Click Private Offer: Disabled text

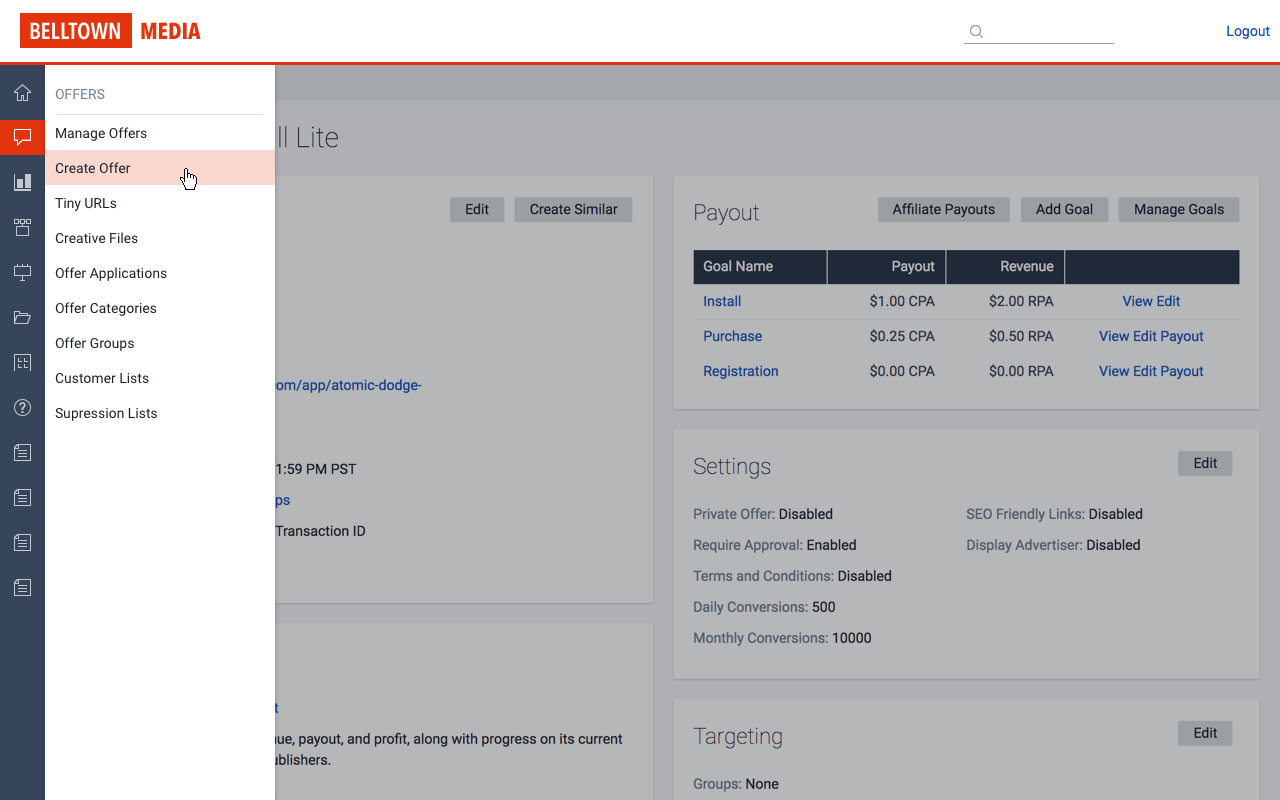tap(763, 514)
